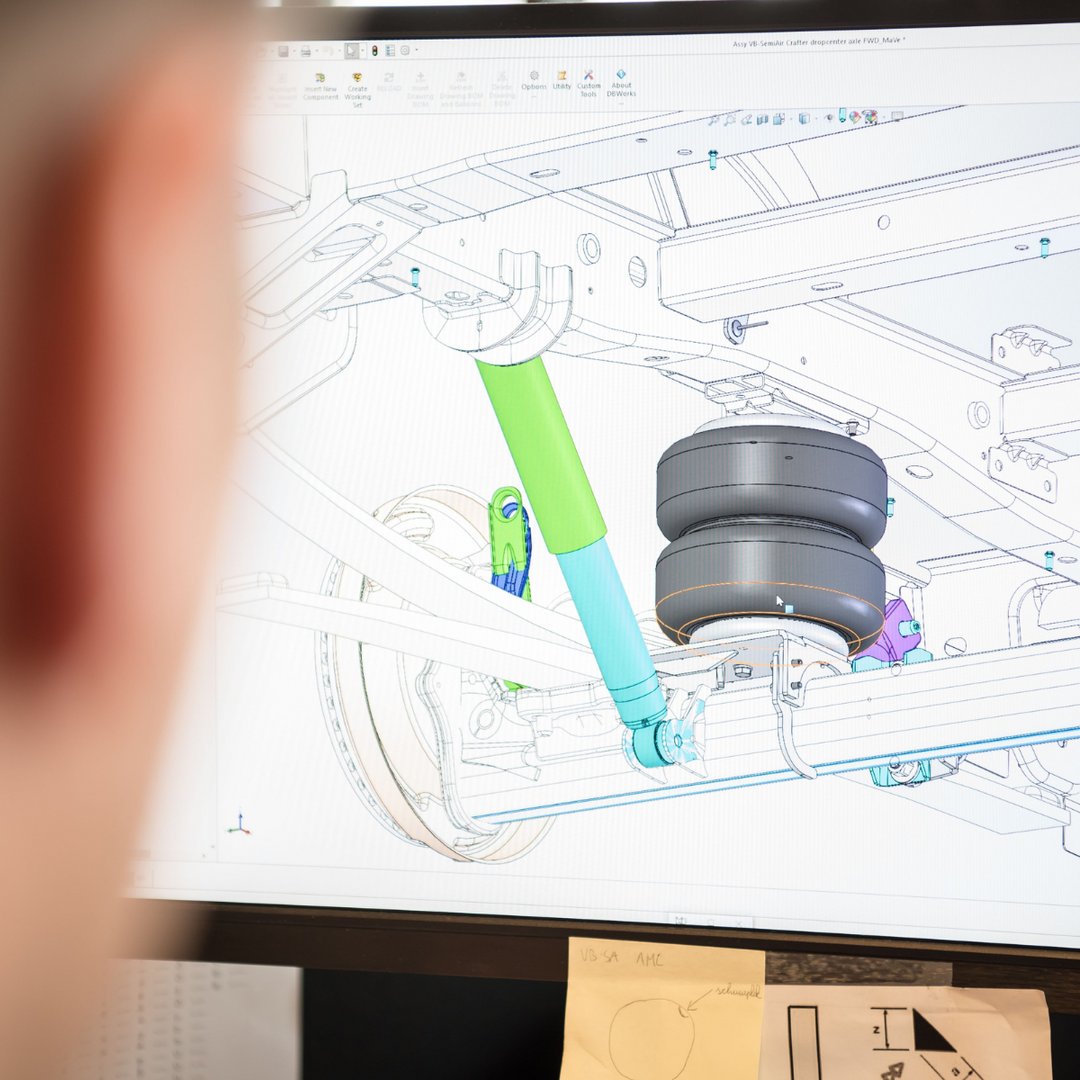Click Zoom to Fit in view toolbar
This screenshot has width=1080, height=1080.
[x=713, y=120]
